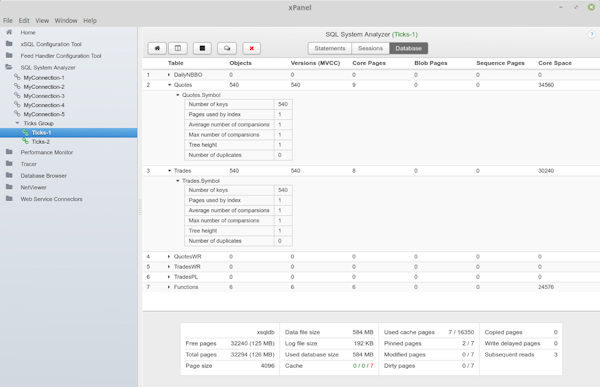The width and height of the screenshot is (600, 387).
Task: Switch to the Sessions tab
Action: tap(370, 48)
